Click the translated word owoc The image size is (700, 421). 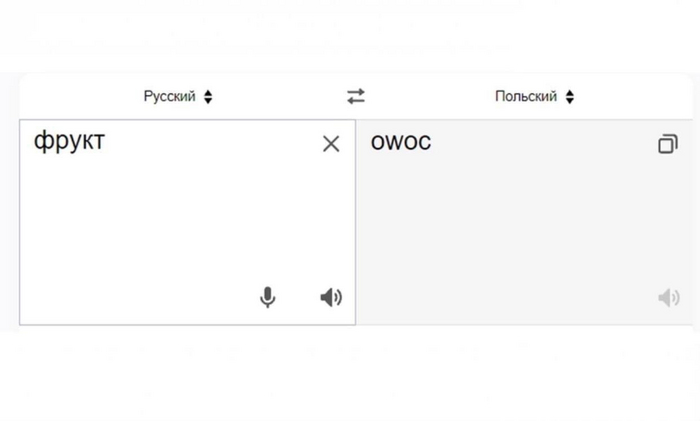(x=401, y=141)
